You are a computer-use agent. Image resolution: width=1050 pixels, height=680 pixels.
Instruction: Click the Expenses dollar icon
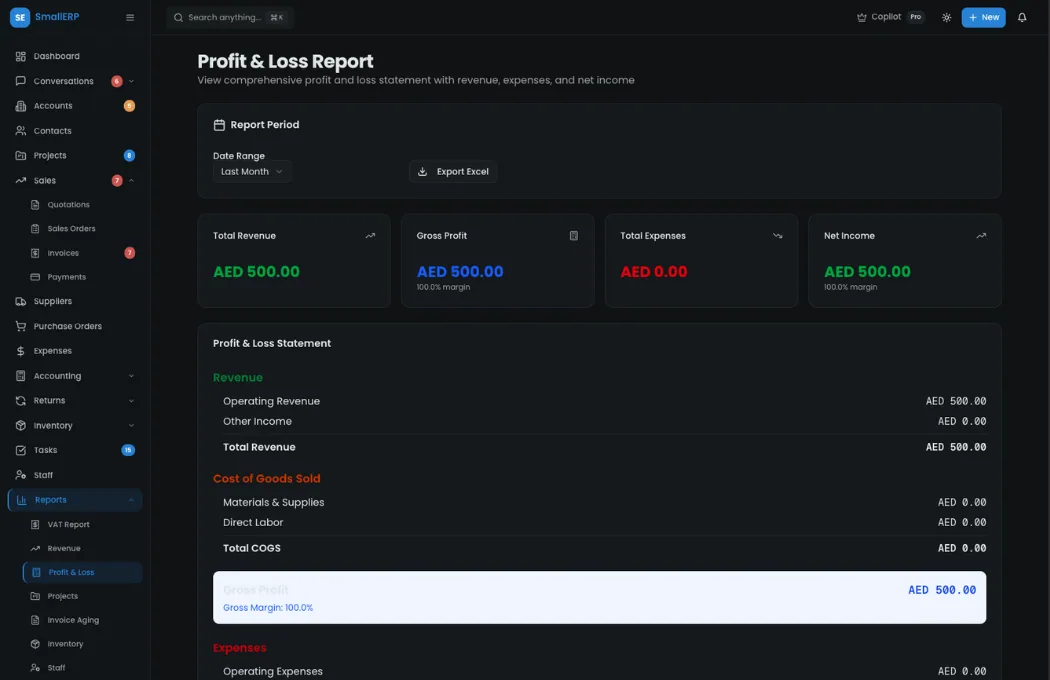click(21, 351)
